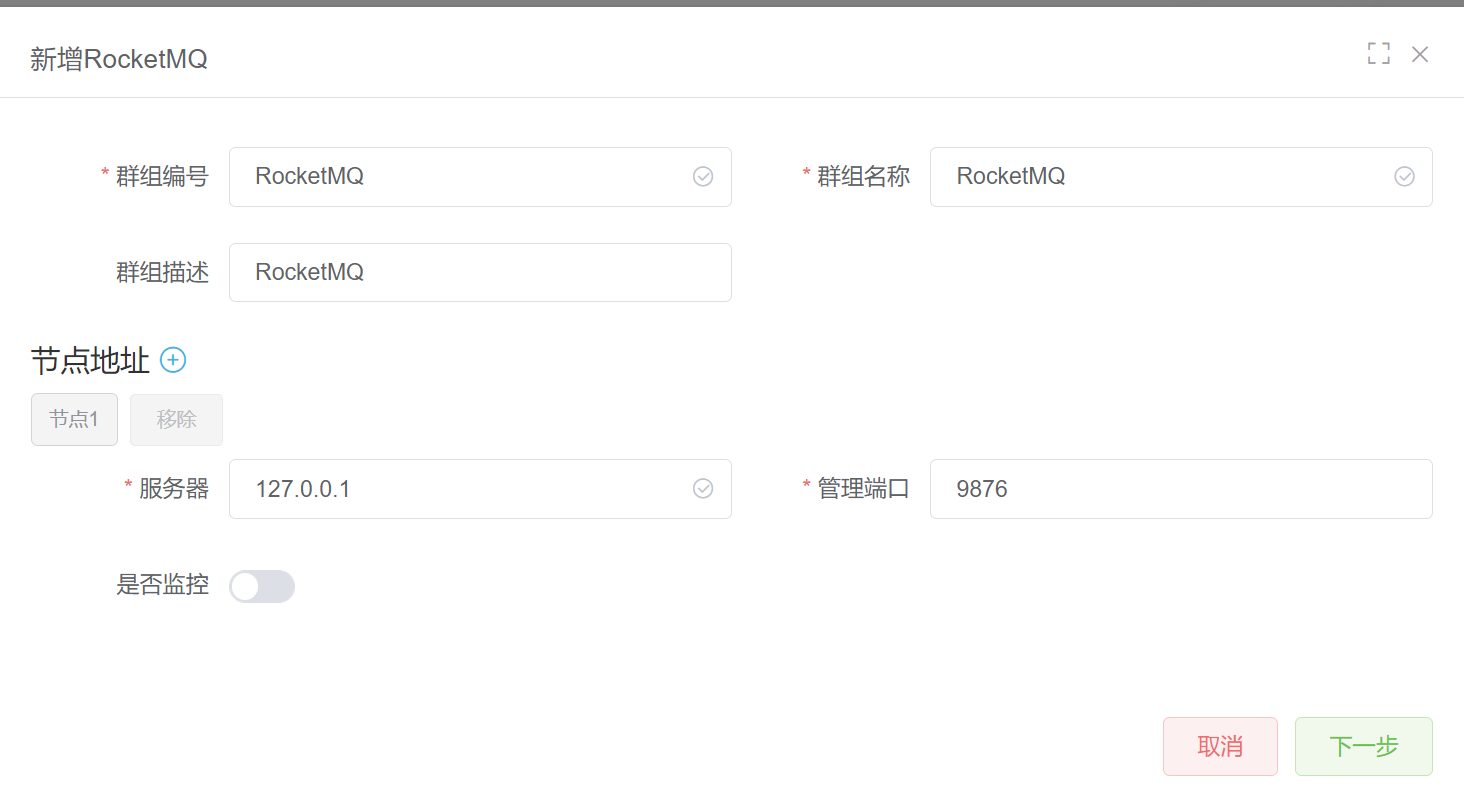Focus the 群组描述 input field
This screenshot has width=1464, height=808.
tap(480, 272)
